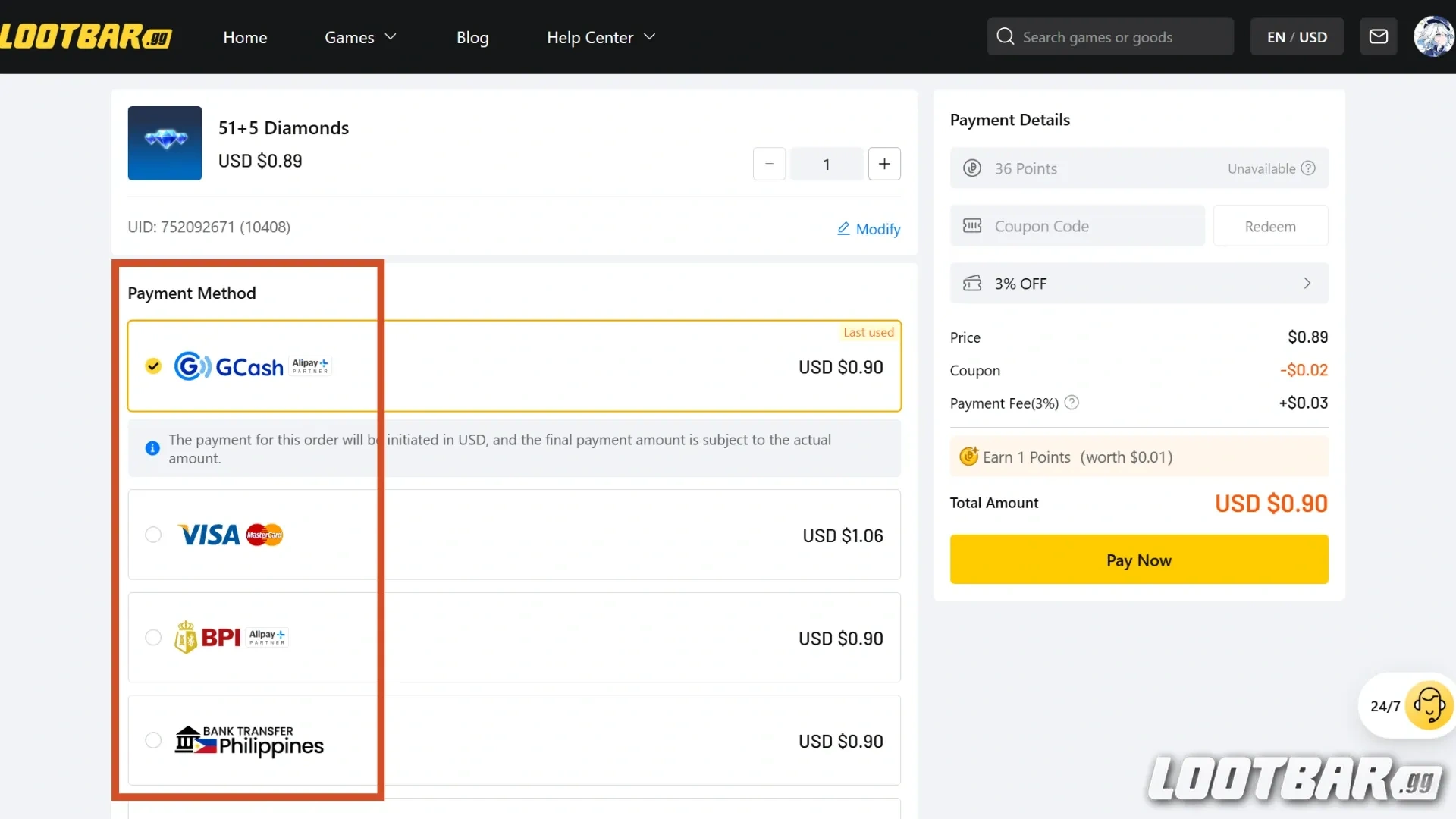Go to the Home page
This screenshot has height=819, width=1456.
[x=245, y=37]
